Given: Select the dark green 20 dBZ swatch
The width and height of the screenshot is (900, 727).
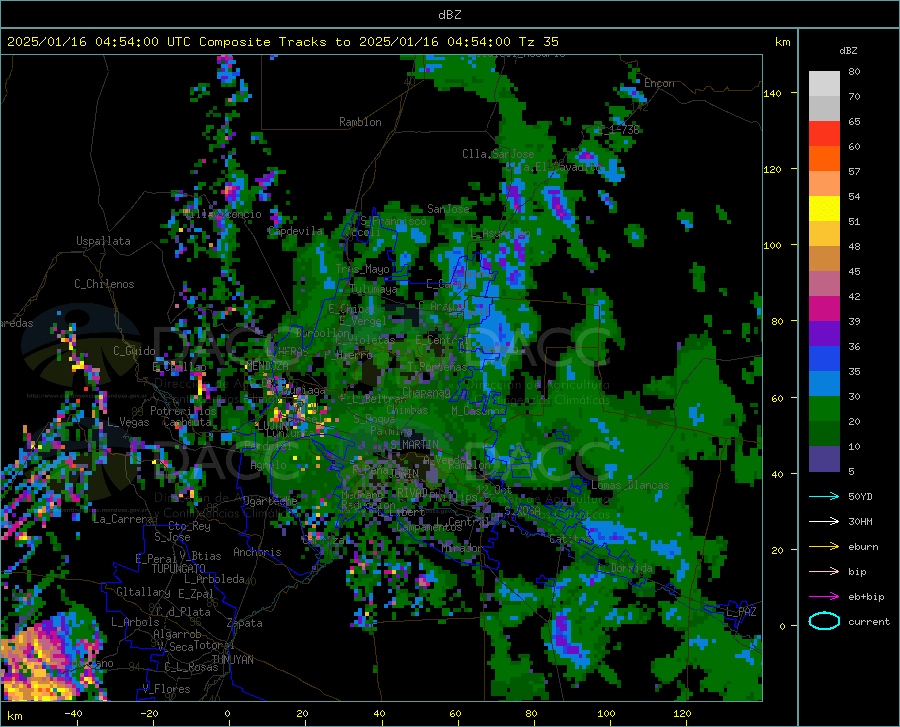Looking at the screenshot, I should click(824, 434).
